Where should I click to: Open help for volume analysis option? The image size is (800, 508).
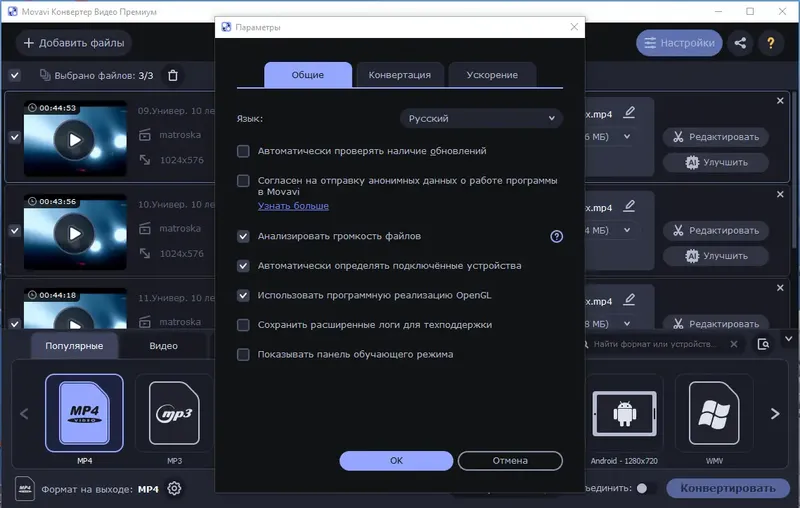pyautogui.click(x=557, y=236)
